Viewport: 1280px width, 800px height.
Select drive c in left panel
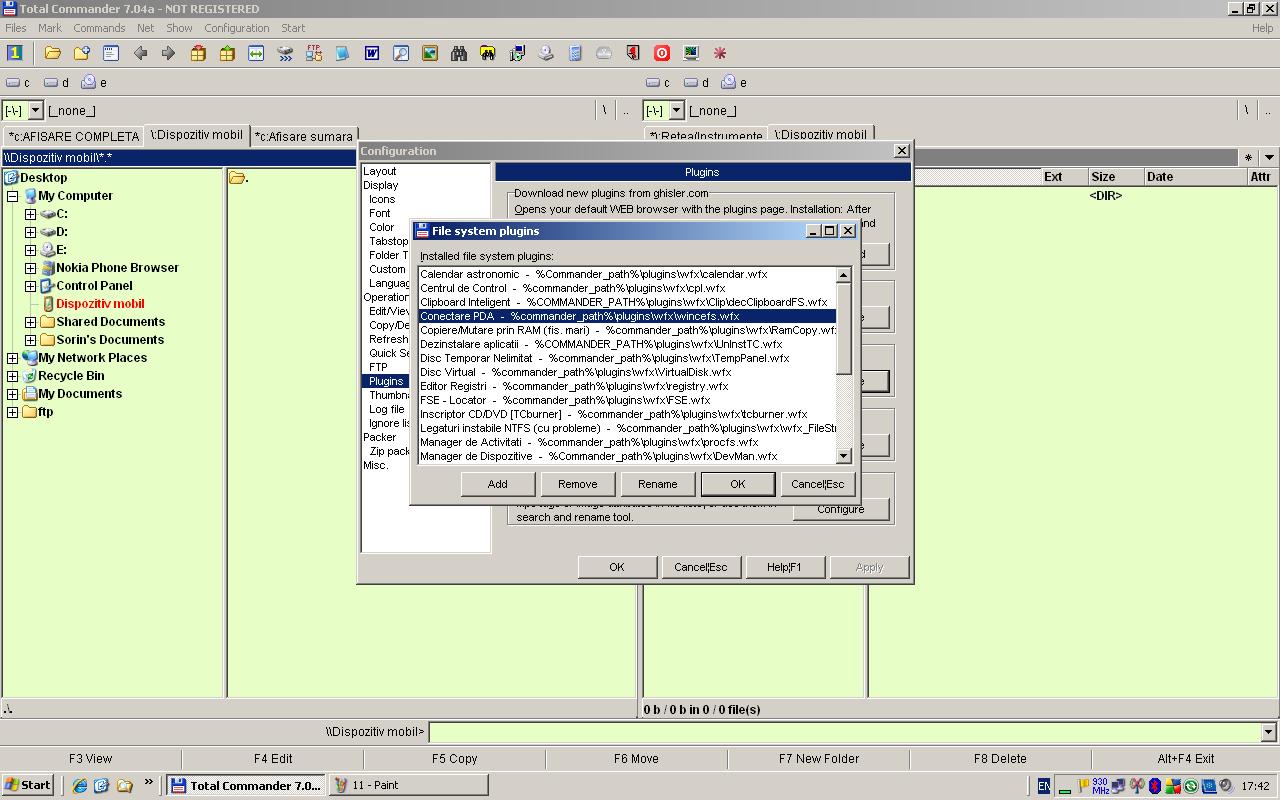(18, 83)
